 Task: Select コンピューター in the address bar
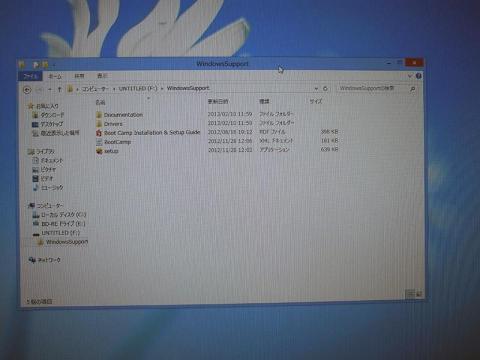(x=95, y=89)
